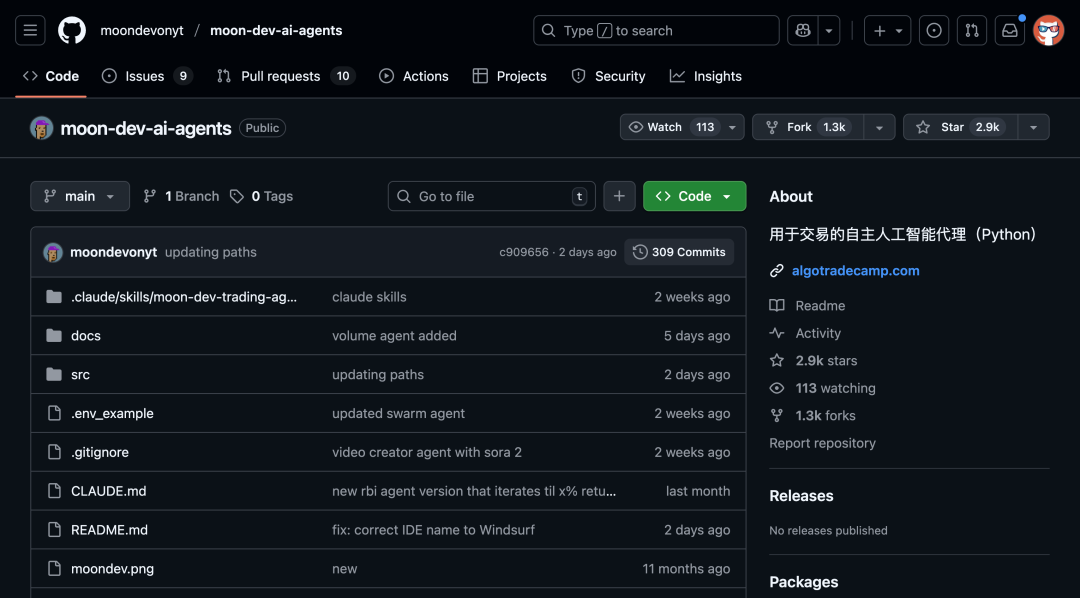Open the docs folder
Screen dimensions: 1080x598
(x=86, y=335)
